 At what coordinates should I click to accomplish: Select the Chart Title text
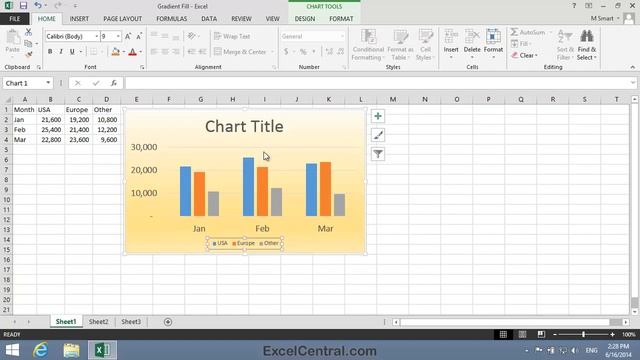point(244,127)
